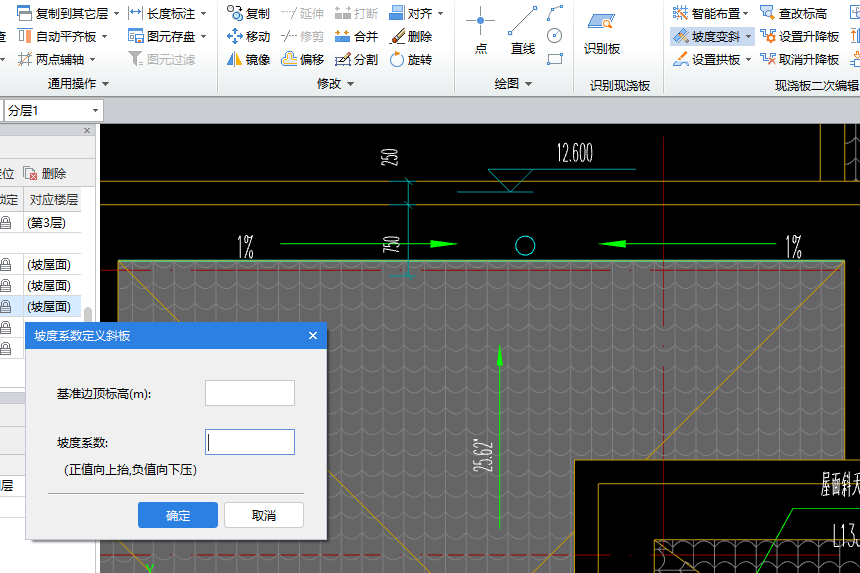The width and height of the screenshot is (860, 573).
Task: Select the 分割 (Split) tool
Action: click(x=356, y=59)
